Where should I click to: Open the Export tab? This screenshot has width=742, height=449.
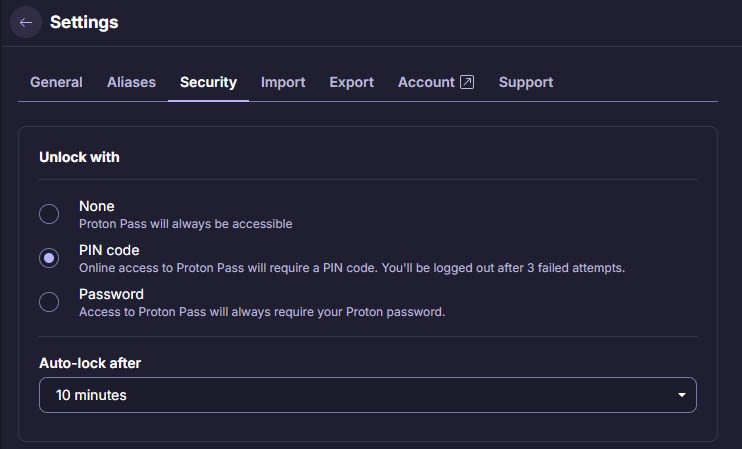352,82
